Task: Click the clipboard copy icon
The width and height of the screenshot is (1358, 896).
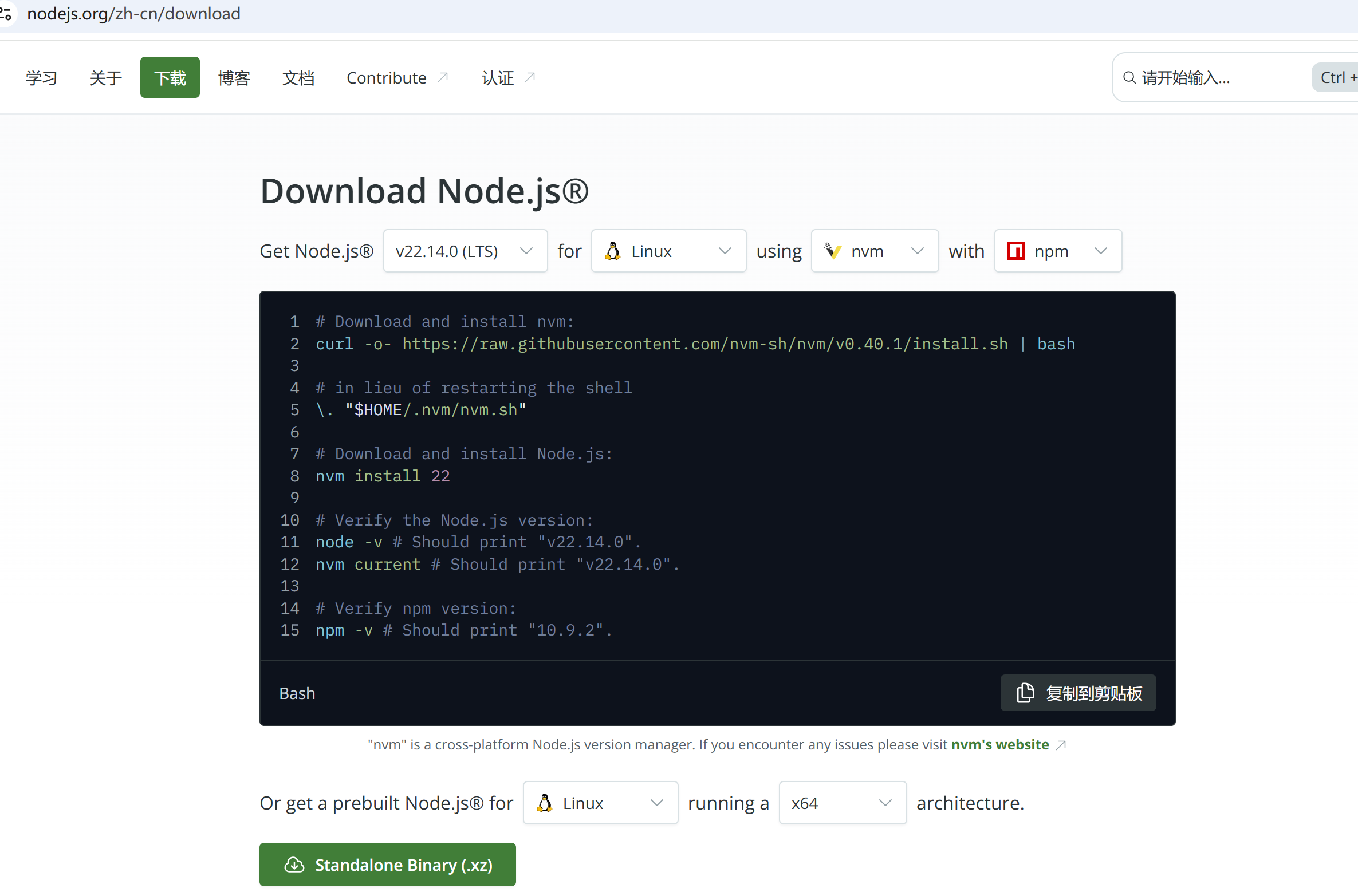Action: point(1025,693)
